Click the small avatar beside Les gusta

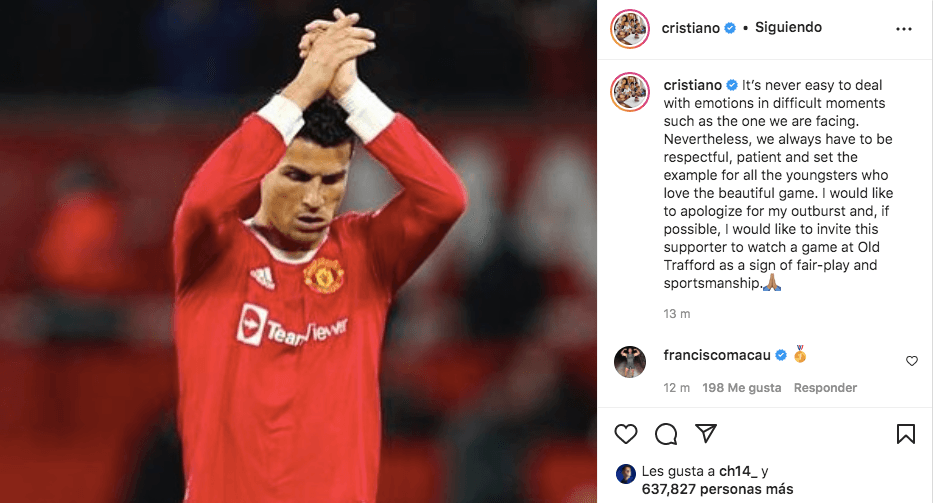(x=625, y=474)
